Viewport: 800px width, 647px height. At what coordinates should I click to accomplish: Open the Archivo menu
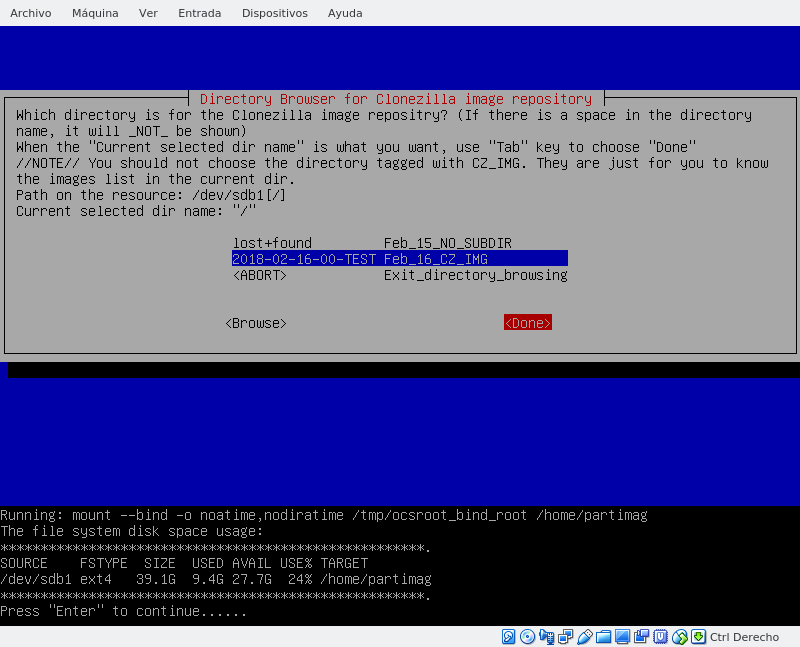(x=31, y=13)
